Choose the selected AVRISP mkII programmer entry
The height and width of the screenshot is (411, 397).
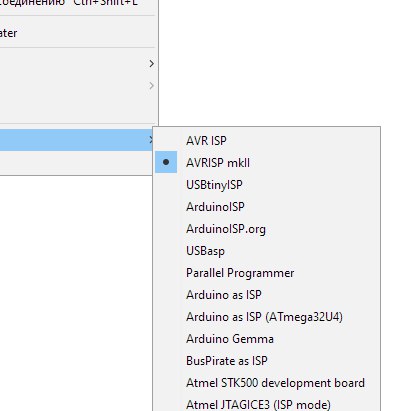coord(266,162)
